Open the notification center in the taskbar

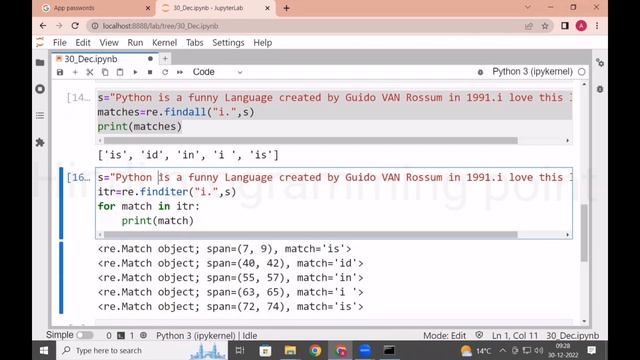(591, 350)
